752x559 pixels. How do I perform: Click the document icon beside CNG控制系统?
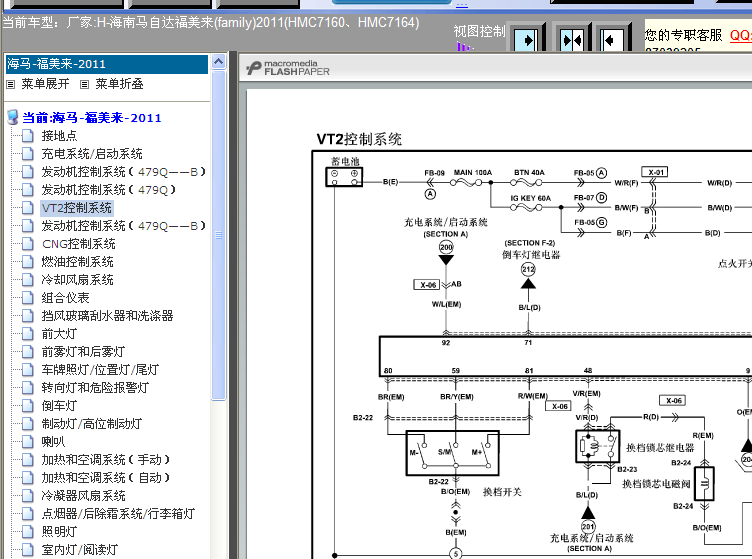pos(28,244)
